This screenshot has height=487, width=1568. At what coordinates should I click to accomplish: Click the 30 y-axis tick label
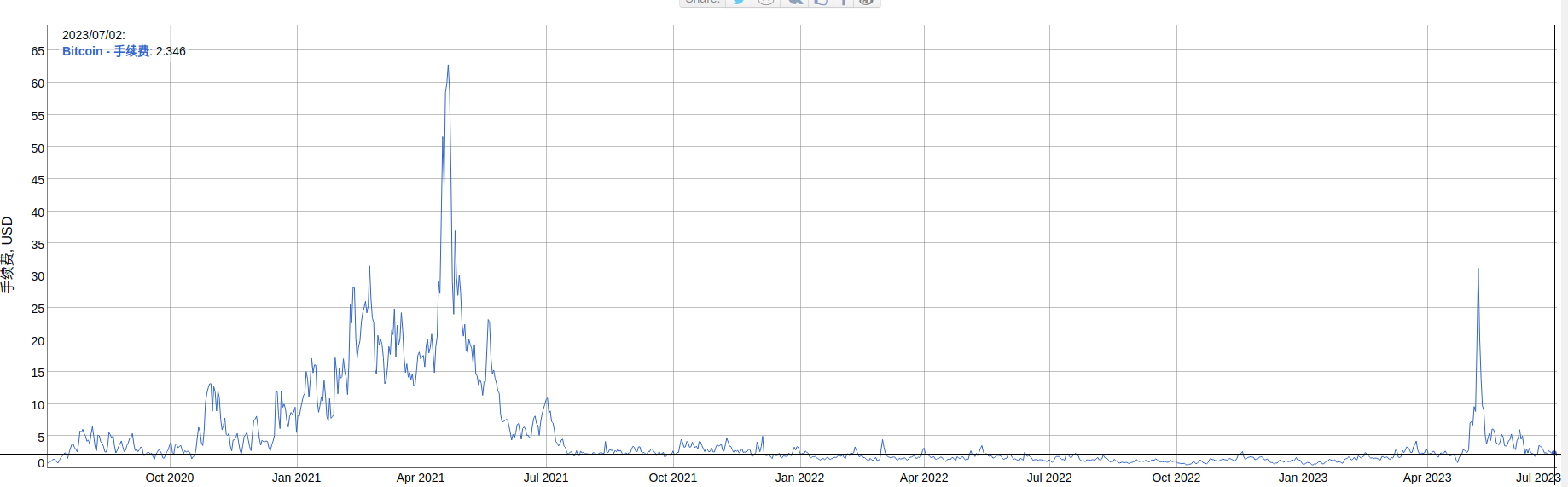click(38, 276)
